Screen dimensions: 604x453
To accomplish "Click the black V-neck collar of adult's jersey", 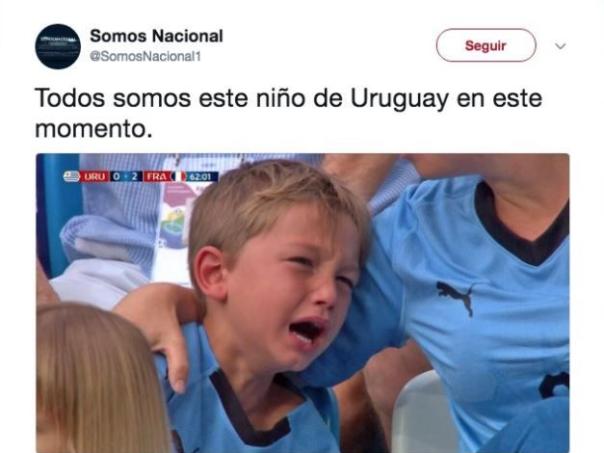I will [520, 227].
